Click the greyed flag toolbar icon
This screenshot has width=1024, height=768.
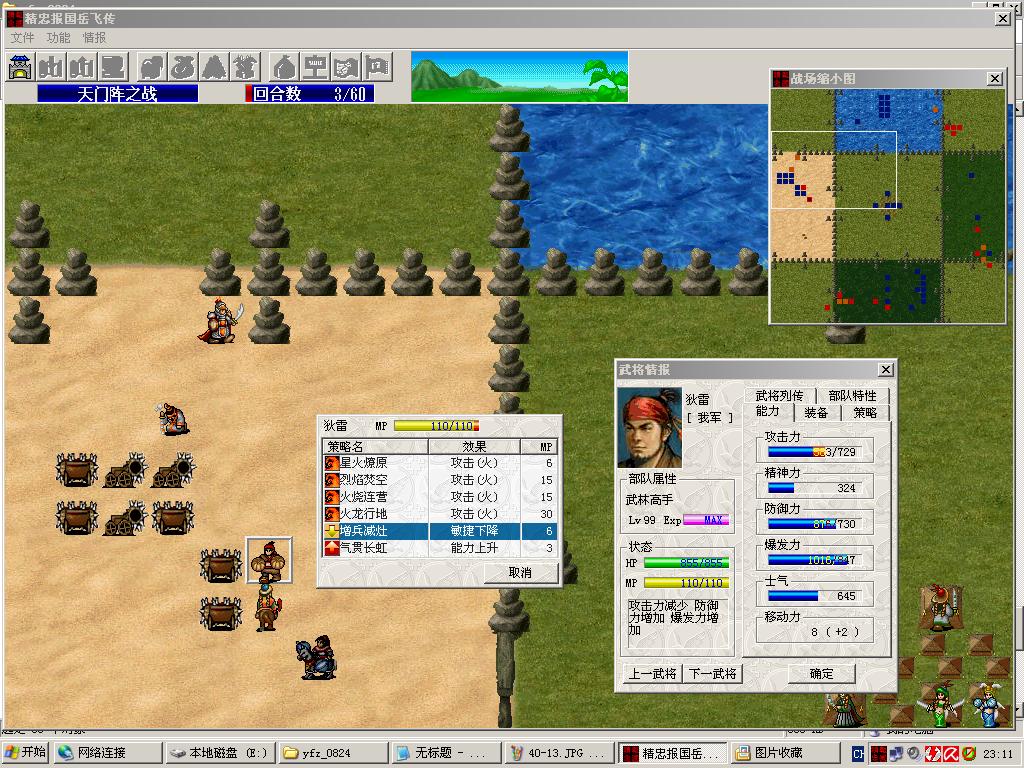click(377, 67)
